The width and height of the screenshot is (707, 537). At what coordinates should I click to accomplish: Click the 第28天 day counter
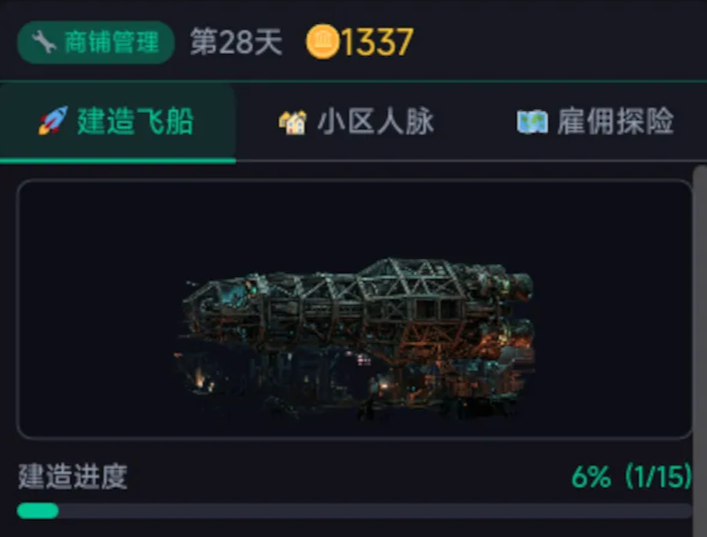pyautogui.click(x=236, y=42)
